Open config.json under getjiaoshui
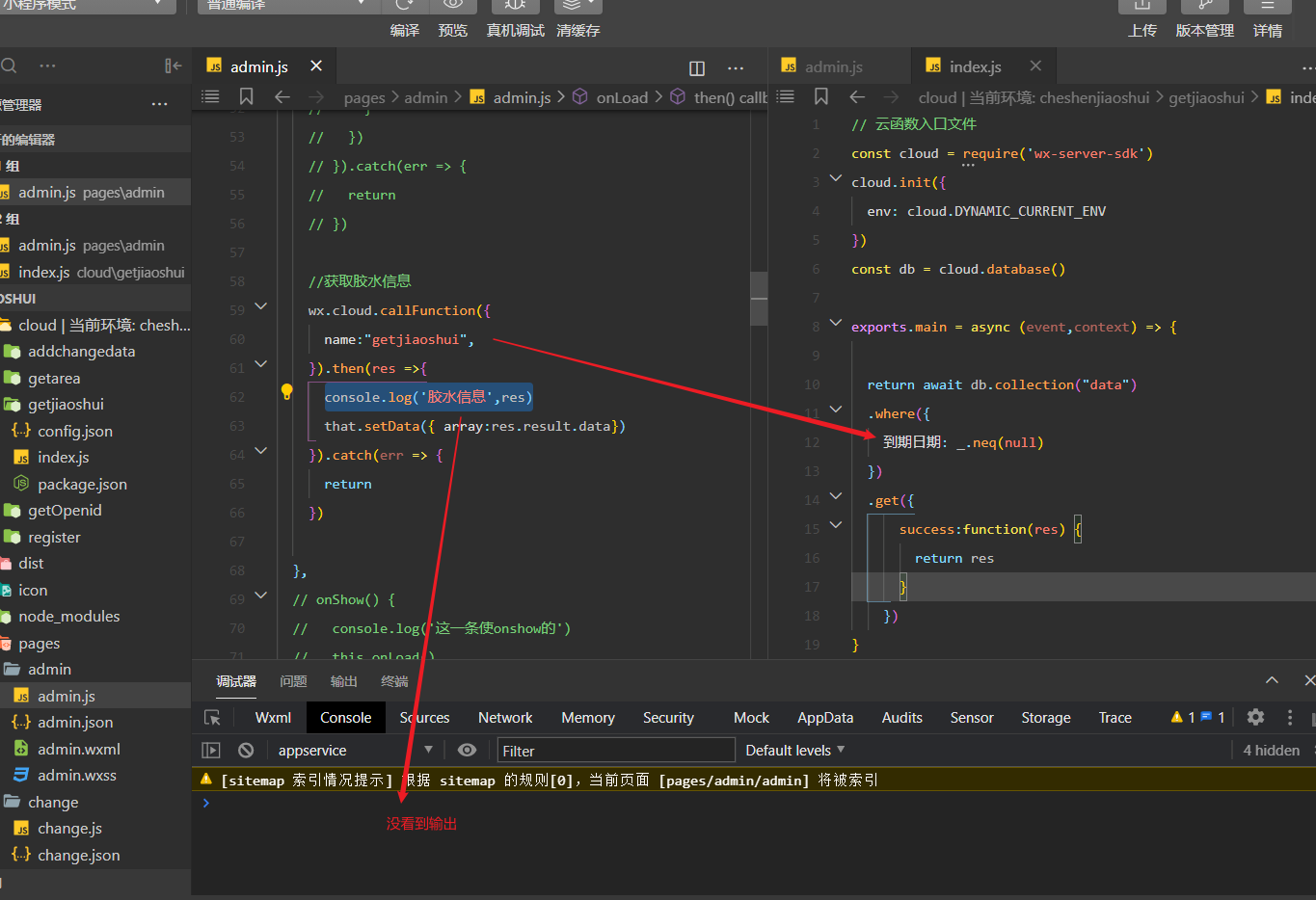Screen dimensions: 1316x900 74,431
